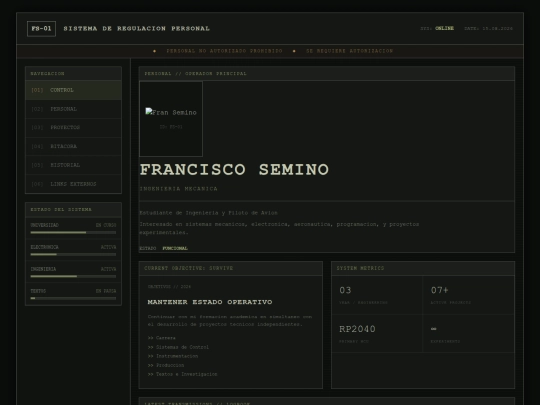Select [04] BITACORA in navigation

coord(73,146)
